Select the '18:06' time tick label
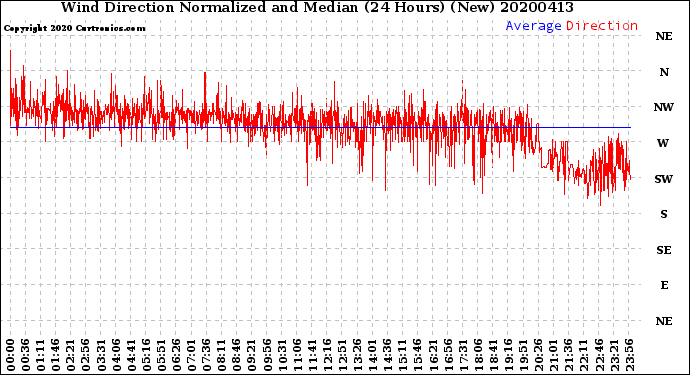This screenshot has width=690, height=375. 479,356
